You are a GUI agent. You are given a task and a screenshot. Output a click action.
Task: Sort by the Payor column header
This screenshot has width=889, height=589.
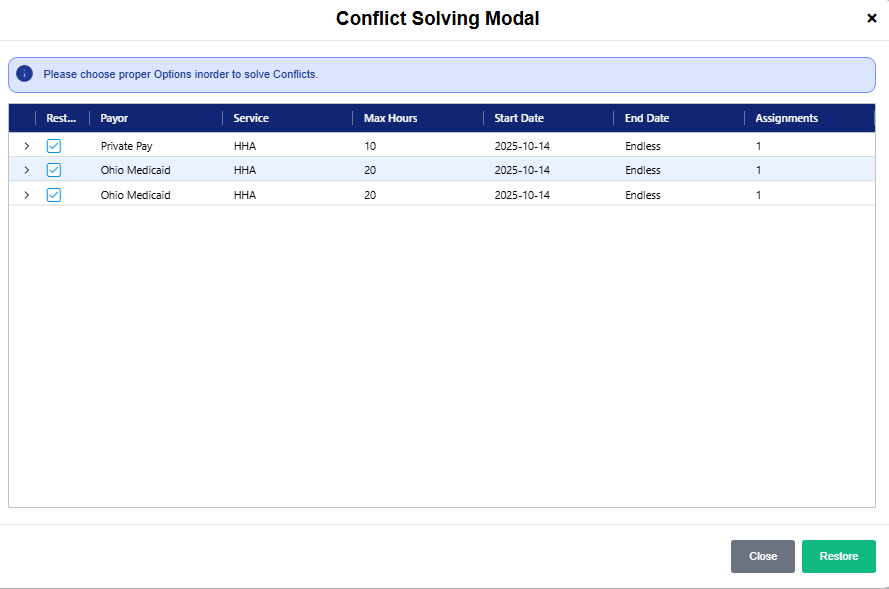(115, 118)
